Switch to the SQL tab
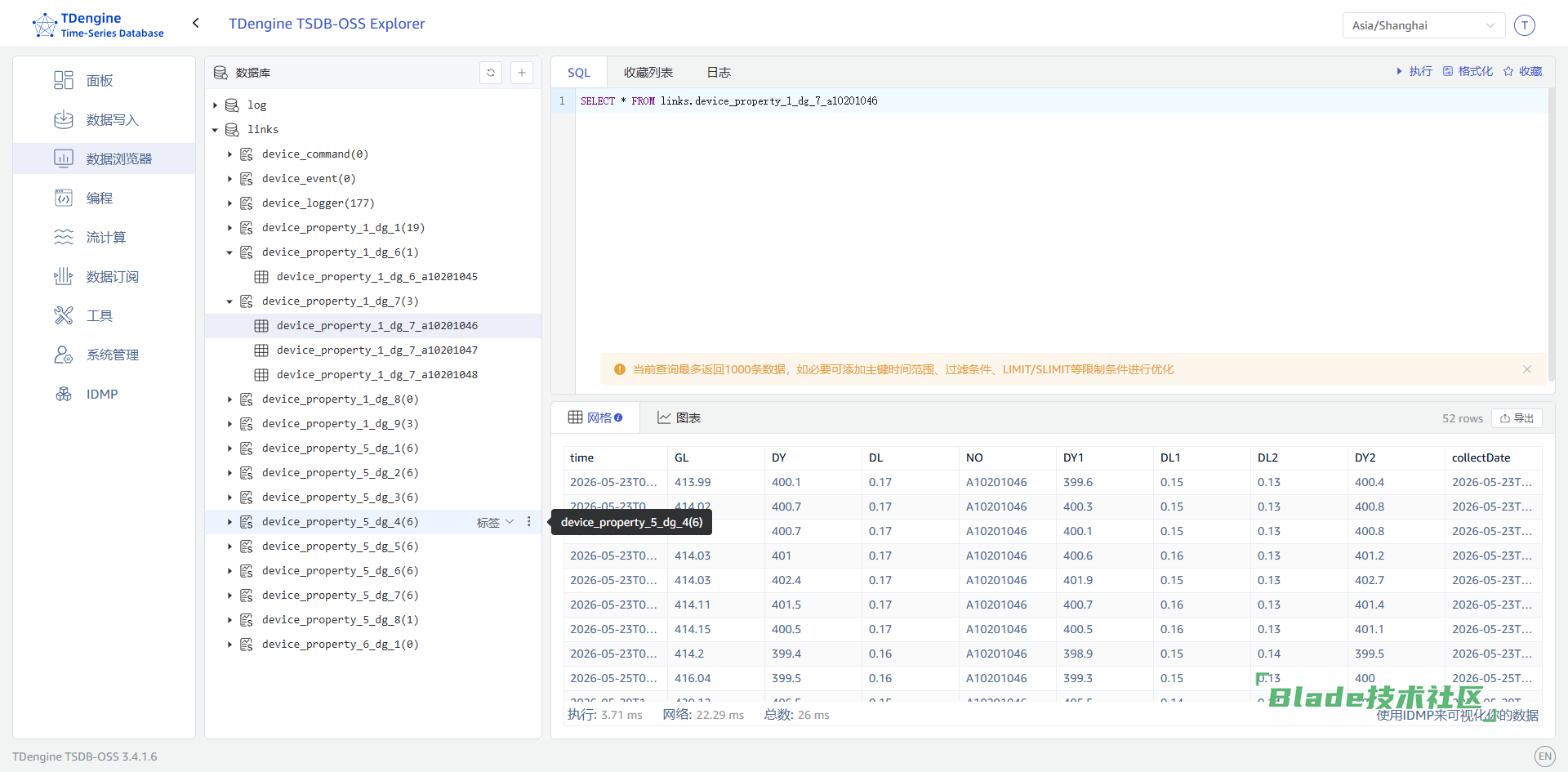Image resolution: width=1568 pixels, height=772 pixels. tap(579, 72)
